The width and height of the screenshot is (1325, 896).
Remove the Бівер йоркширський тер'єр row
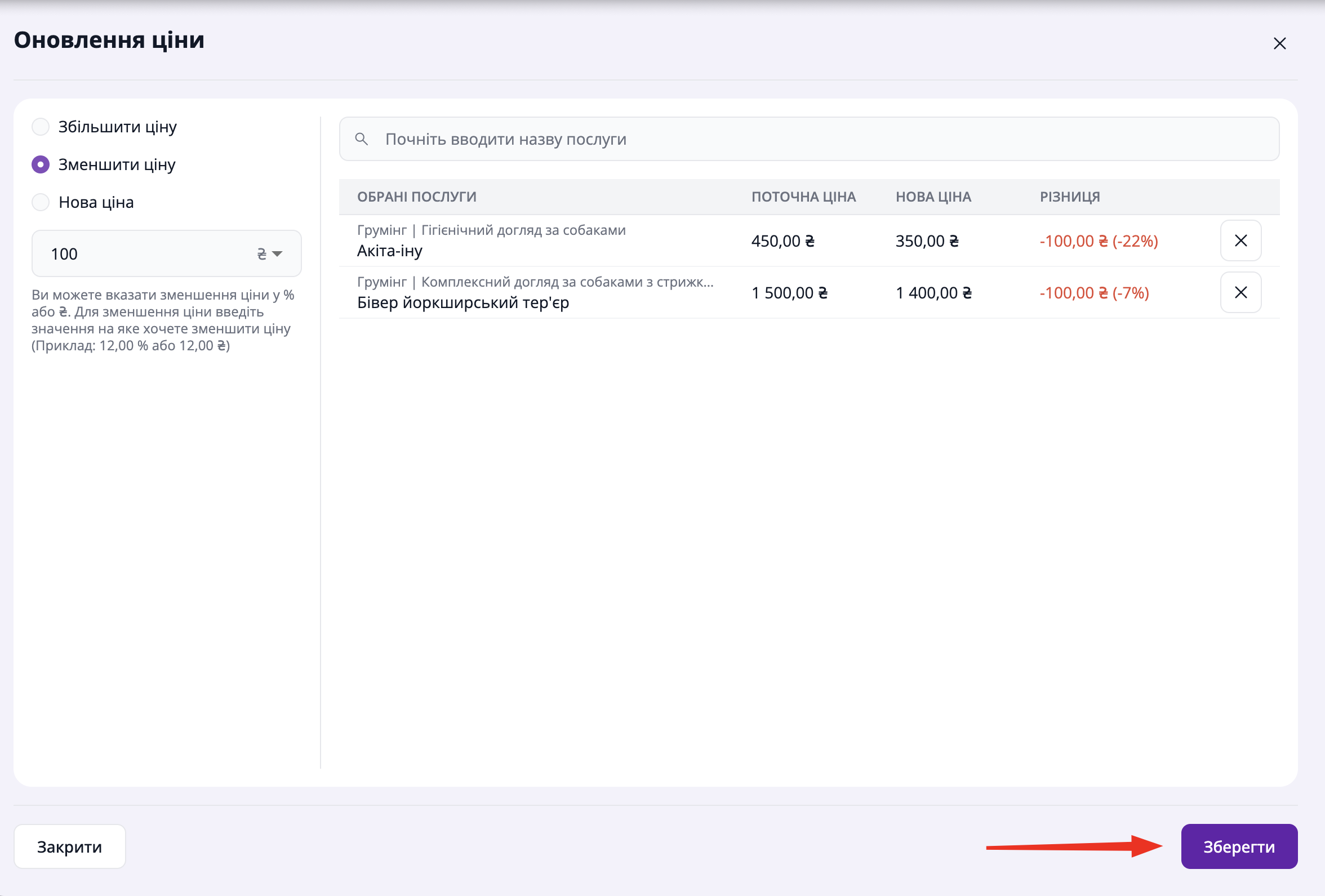(x=1240, y=292)
